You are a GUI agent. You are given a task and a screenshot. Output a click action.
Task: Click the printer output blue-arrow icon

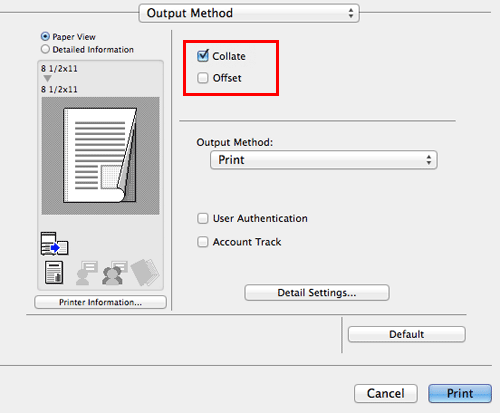point(54,244)
